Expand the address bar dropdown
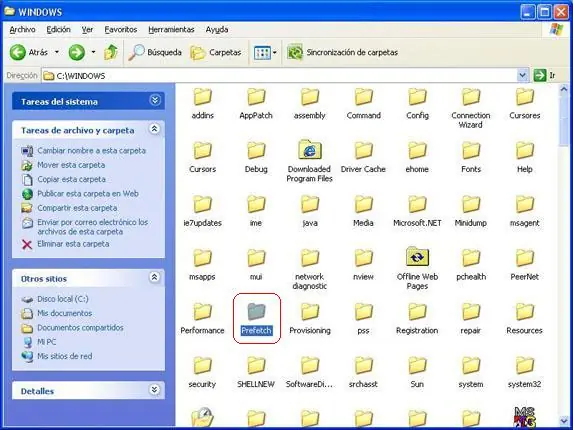The width and height of the screenshot is (573, 430). [x=523, y=75]
